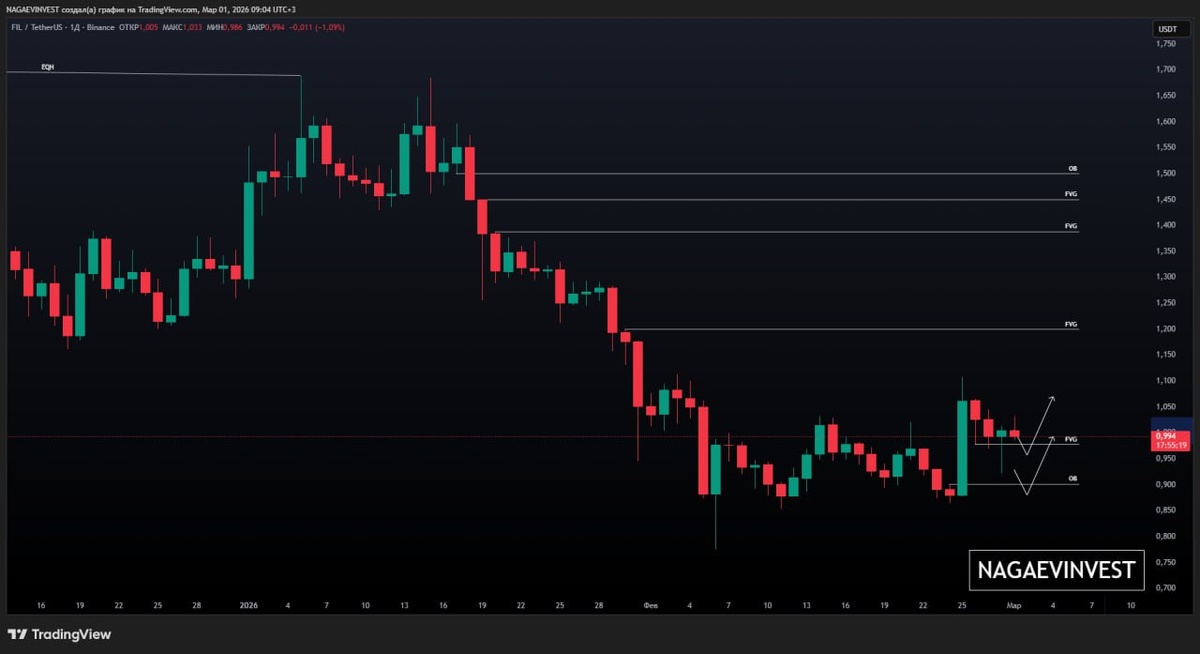Click the 1,400 price axis label
This screenshot has height=654, width=1200.
1166,225
